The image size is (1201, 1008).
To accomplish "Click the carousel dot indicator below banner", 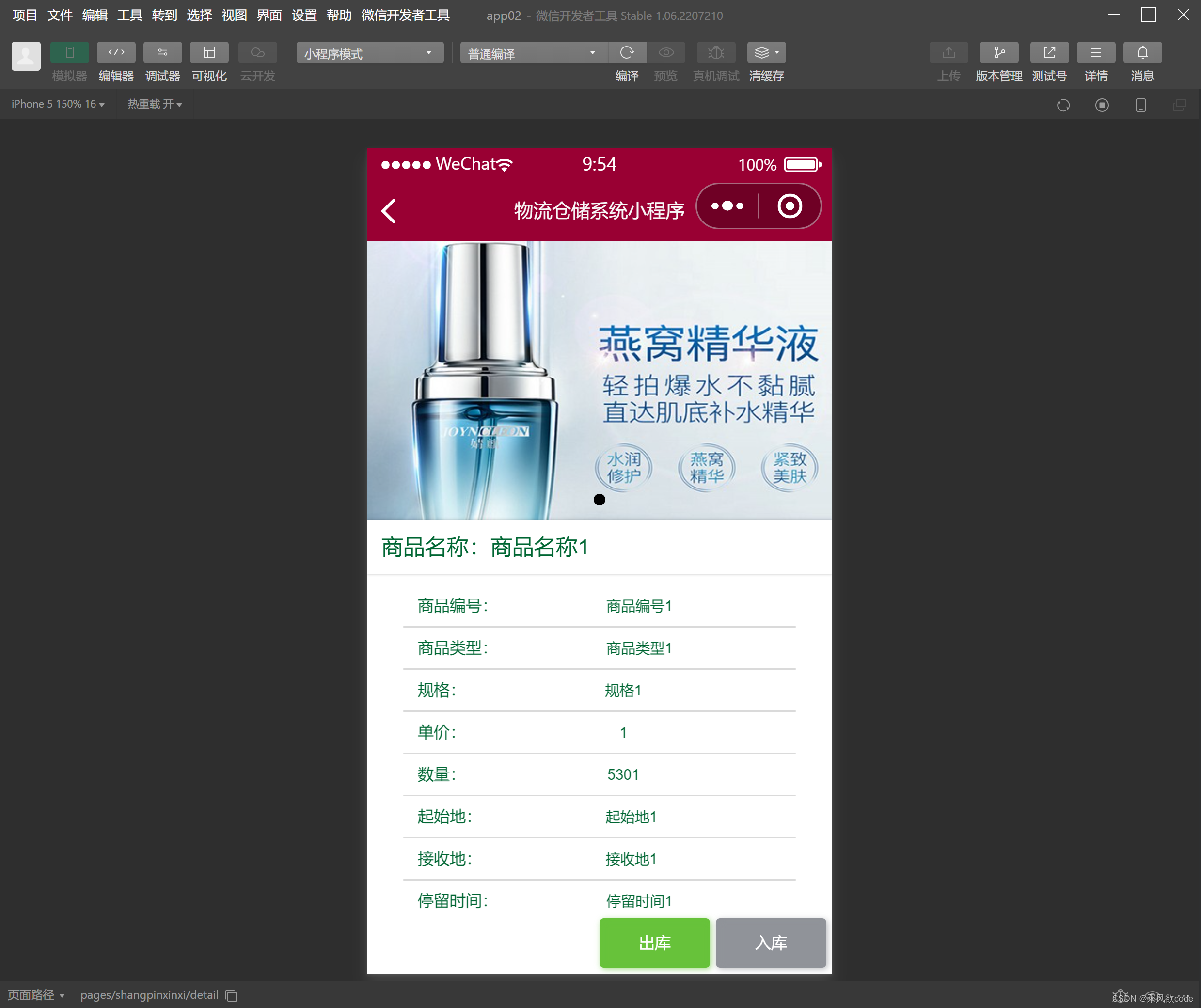I will click(600, 499).
